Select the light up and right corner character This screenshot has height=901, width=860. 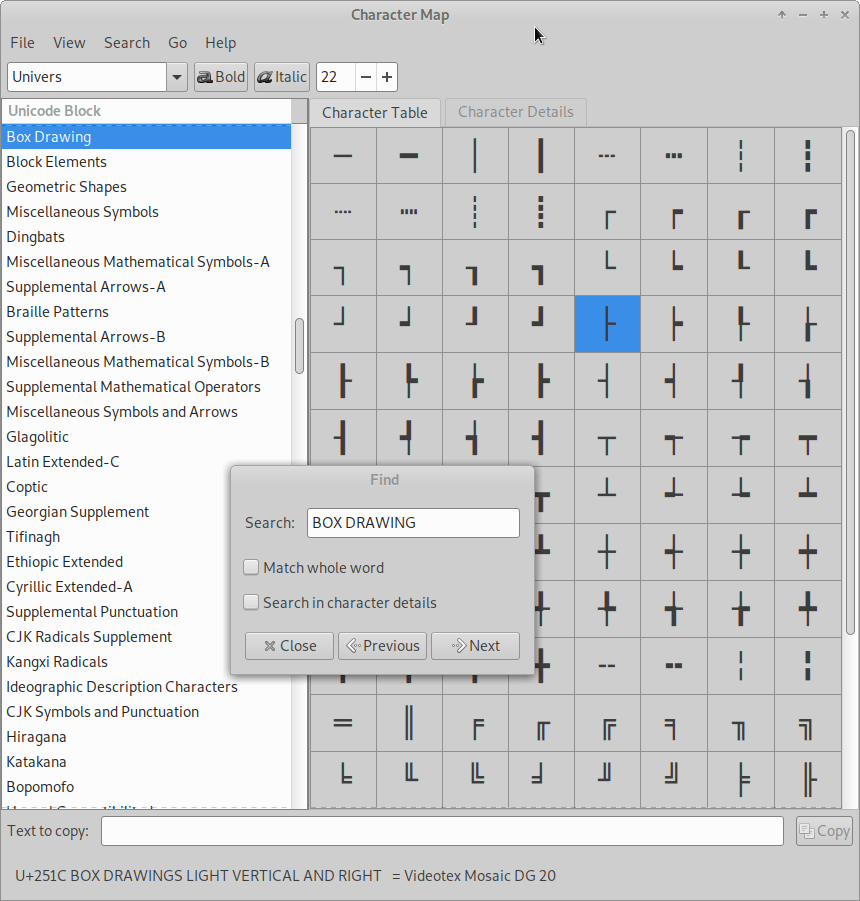pos(607,268)
